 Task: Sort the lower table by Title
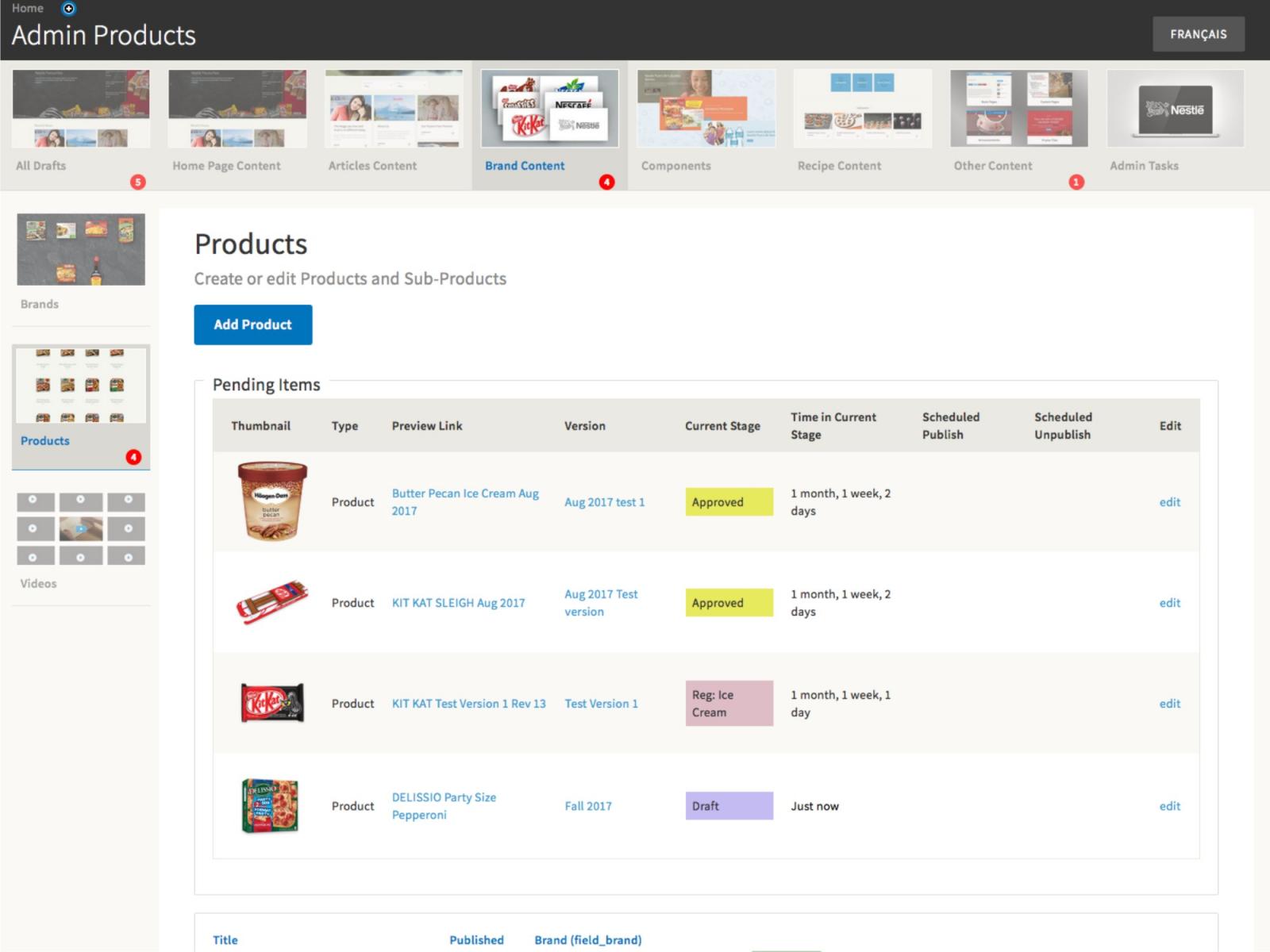pos(225,940)
